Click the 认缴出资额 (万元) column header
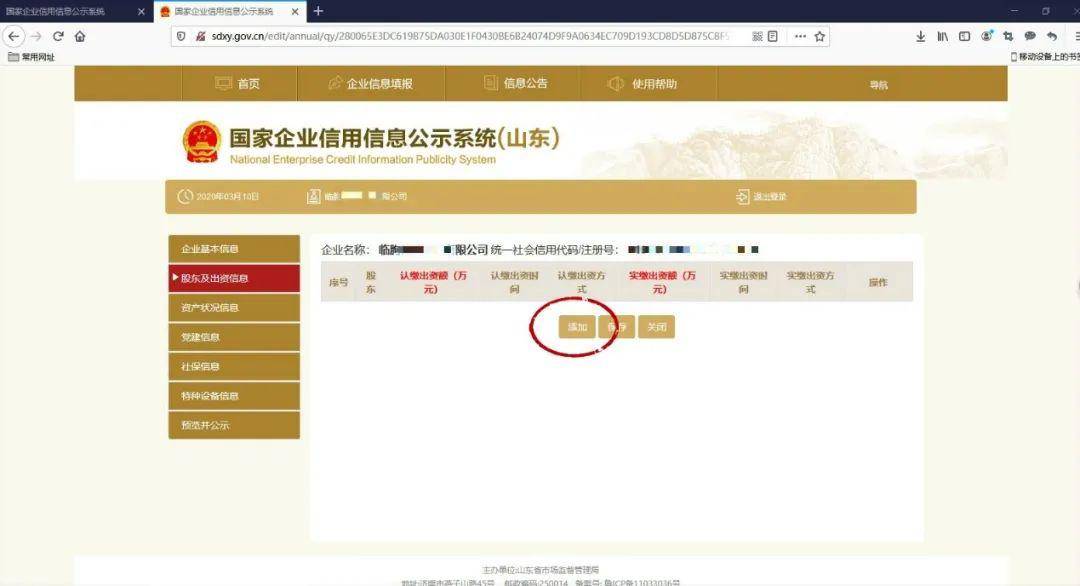Viewport: 1080px width, 586px height. coord(433,282)
